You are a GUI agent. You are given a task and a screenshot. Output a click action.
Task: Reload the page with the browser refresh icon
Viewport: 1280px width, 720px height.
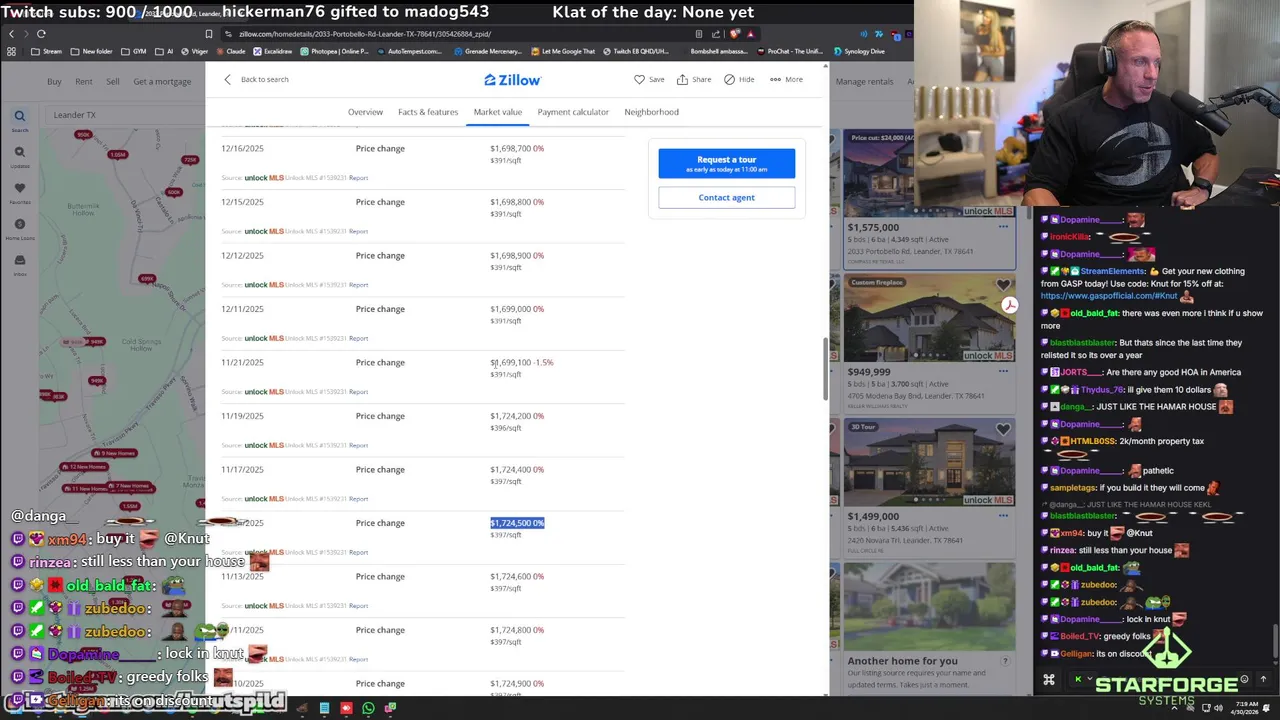[x=41, y=34]
